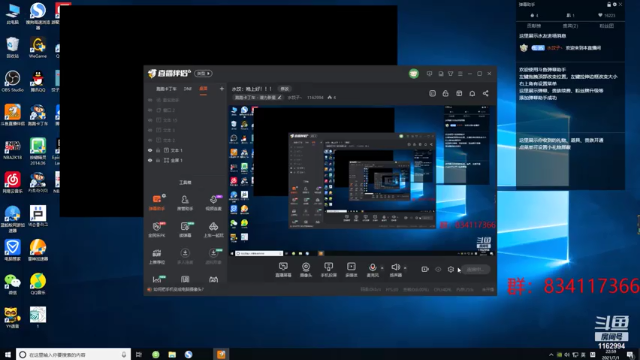Hide the 全屏 1 source

[x=150, y=160]
